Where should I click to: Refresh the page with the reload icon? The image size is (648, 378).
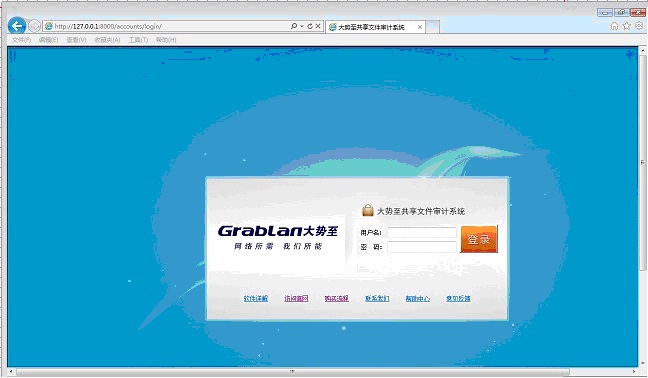pyautogui.click(x=310, y=26)
